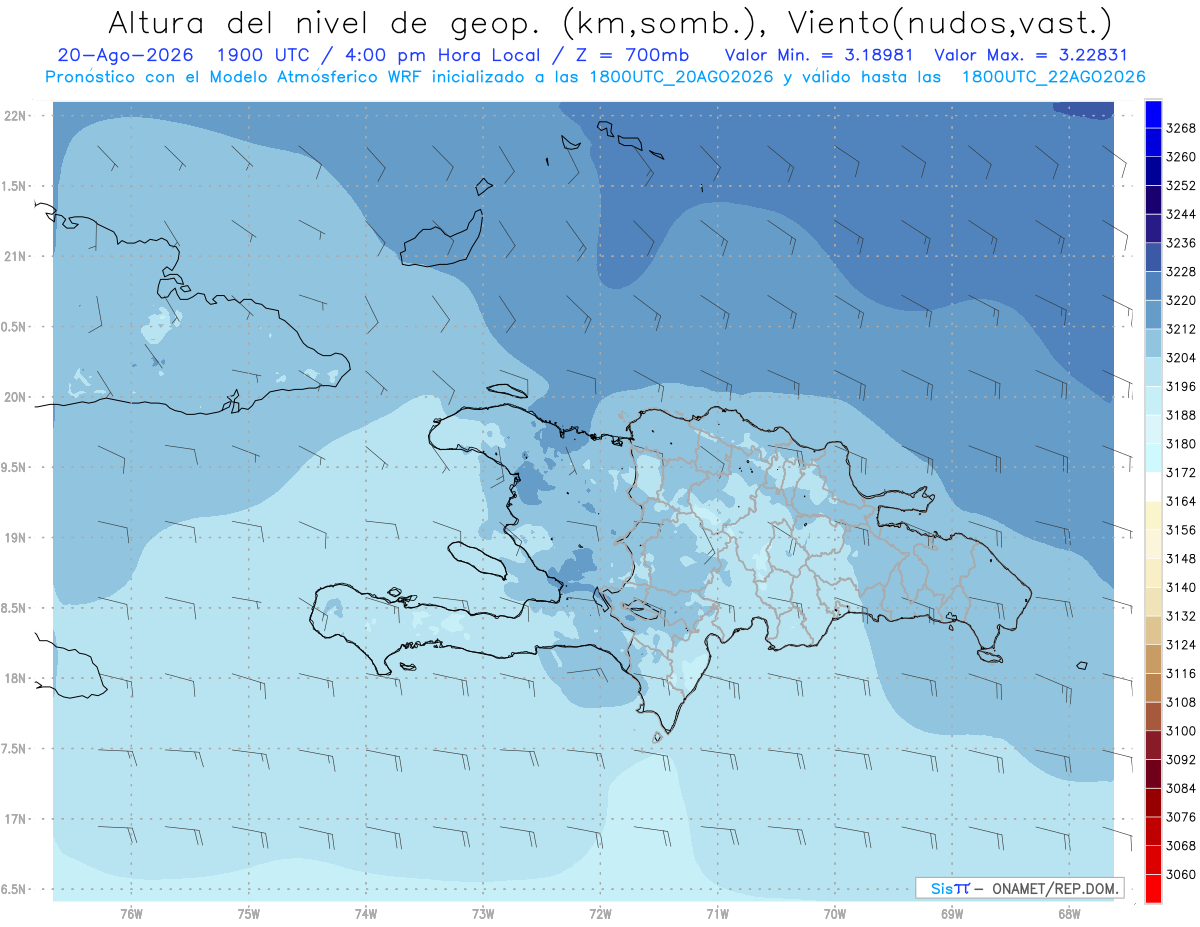Screen dimensions: 1200x927
Task: Click the '18N' latitude label
Action: tap(17, 679)
